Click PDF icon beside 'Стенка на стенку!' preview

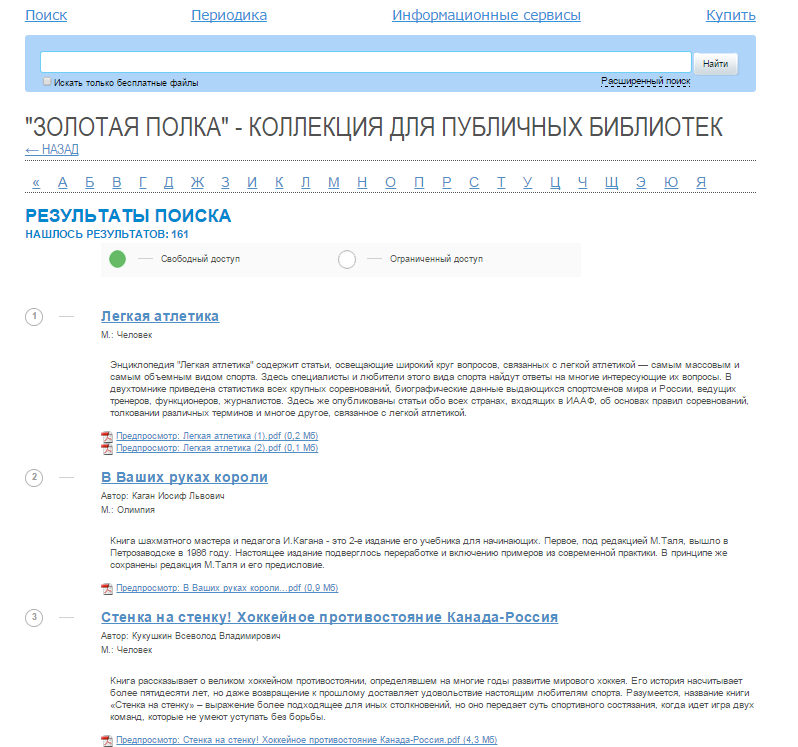click(x=107, y=740)
